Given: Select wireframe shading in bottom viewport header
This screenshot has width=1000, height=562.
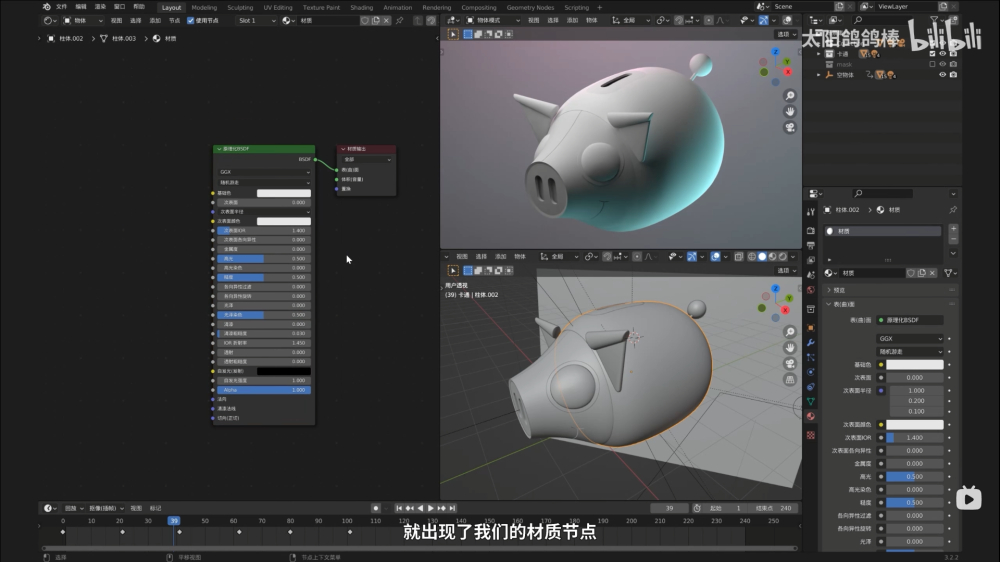Looking at the screenshot, I should (752, 256).
